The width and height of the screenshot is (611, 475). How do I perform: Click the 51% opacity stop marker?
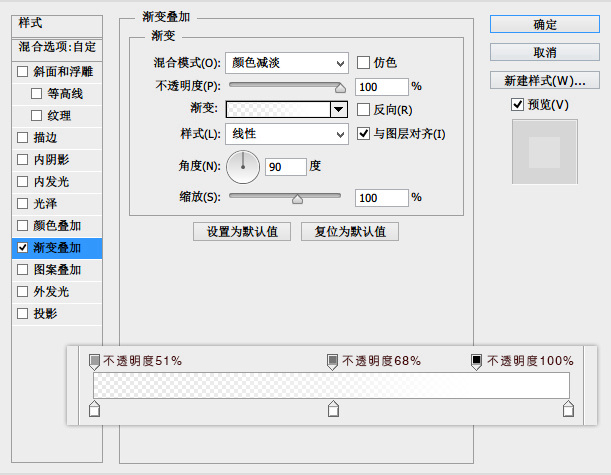[x=94, y=361]
